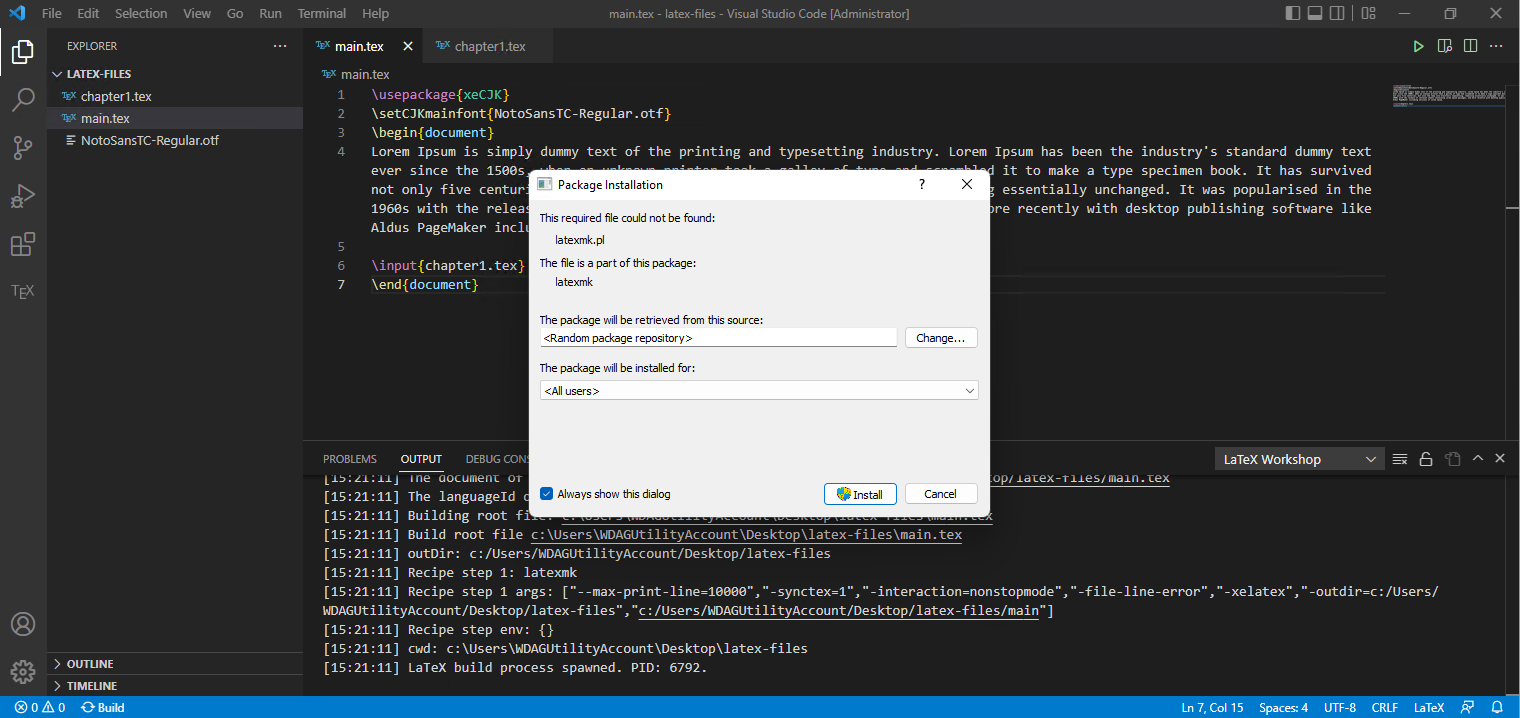Open the Search view in activity bar

click(23, 100)
